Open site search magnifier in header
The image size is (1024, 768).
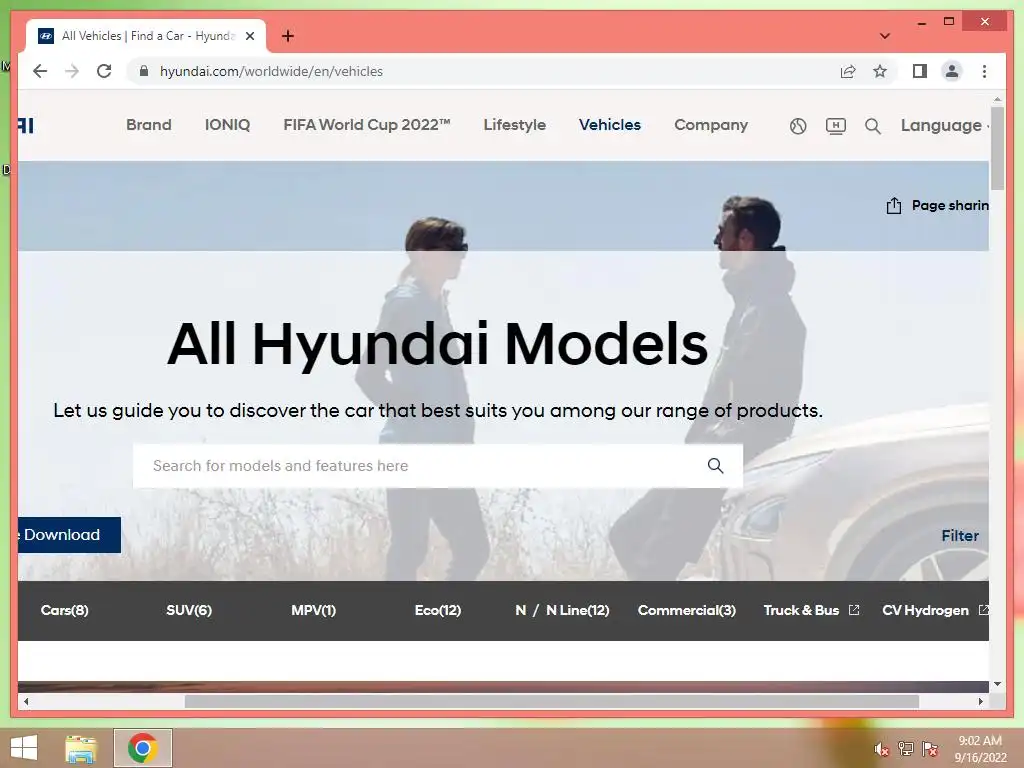(872, 125)
